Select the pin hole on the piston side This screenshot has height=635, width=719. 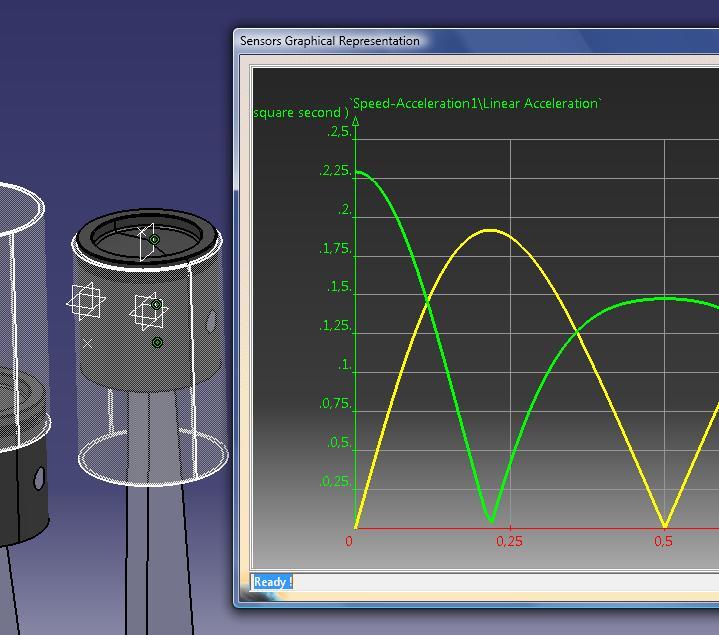click(211, 321)
